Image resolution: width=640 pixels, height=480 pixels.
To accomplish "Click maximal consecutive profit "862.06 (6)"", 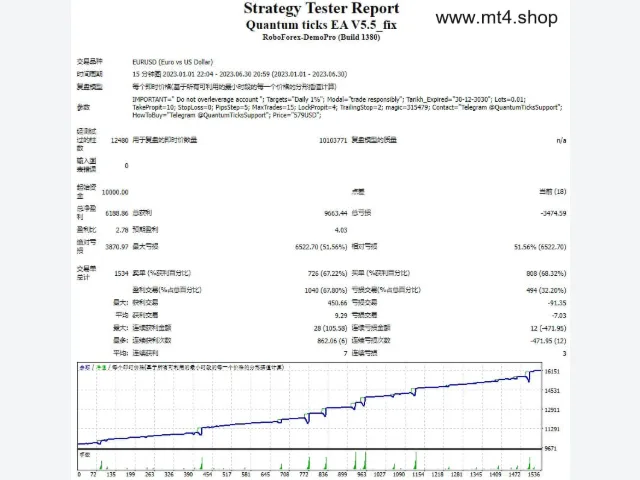I will click(x=332, y=341).
